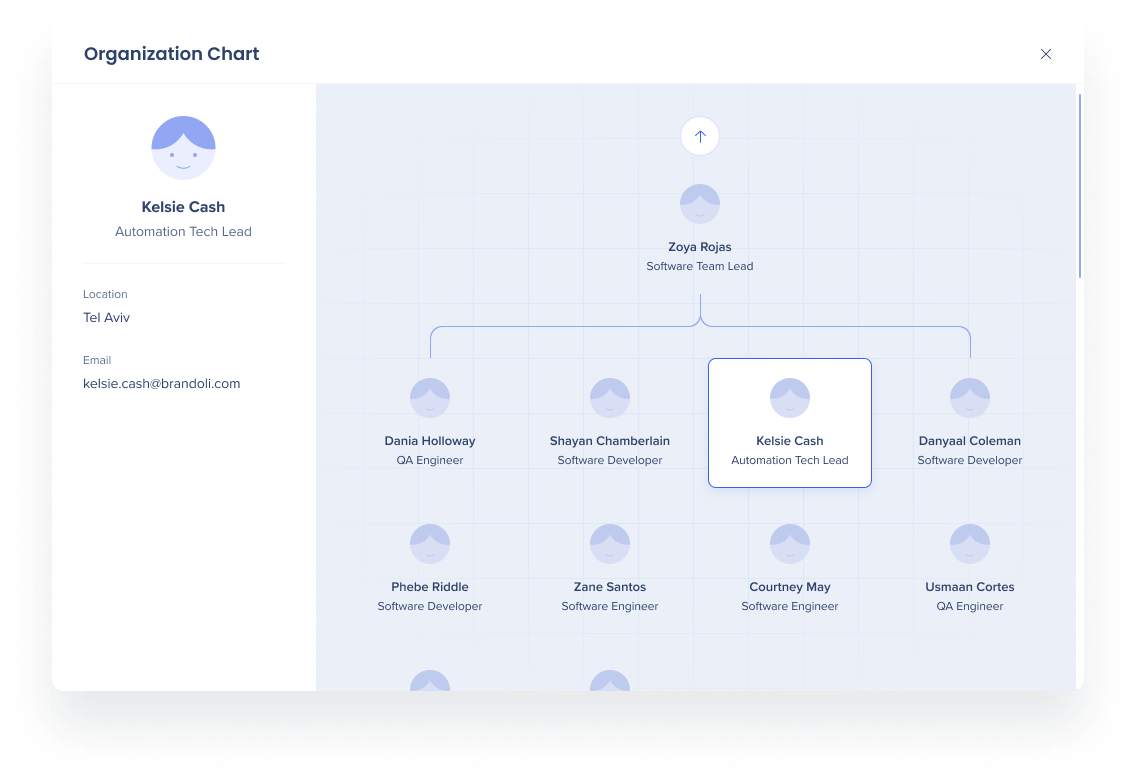
Task: Click Danyaal Coleman's Software Developer title
Action: 969,460
